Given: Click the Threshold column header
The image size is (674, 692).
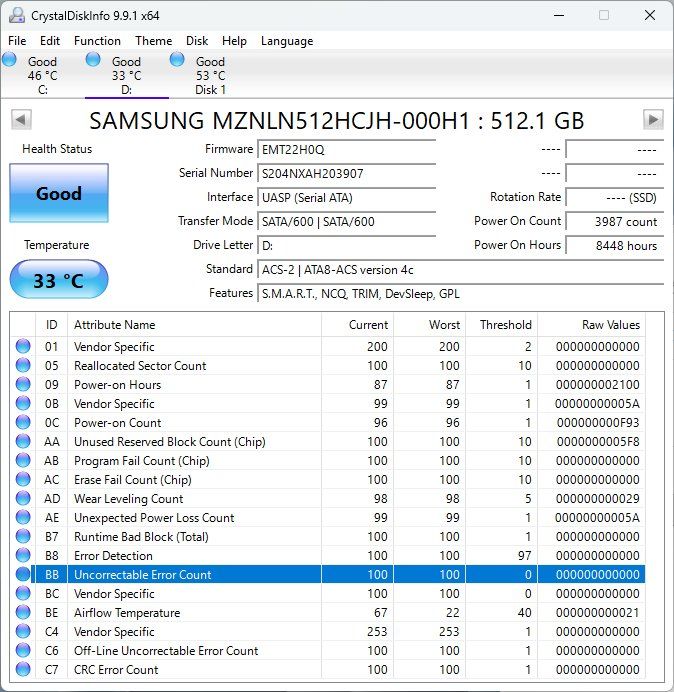Looking at the screenshot, I should pos(502,325).
